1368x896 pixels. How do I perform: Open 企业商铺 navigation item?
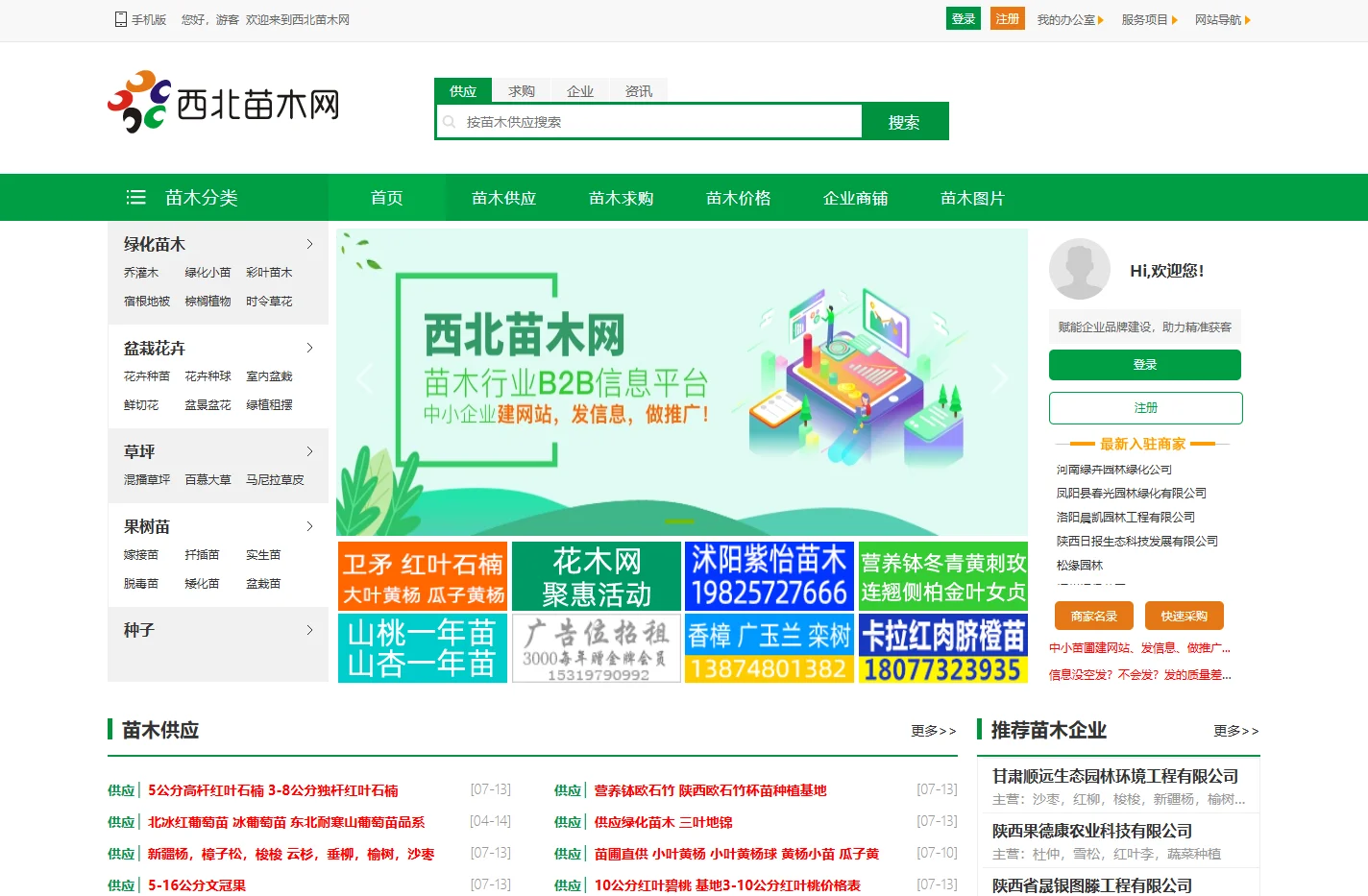(856, 198)
